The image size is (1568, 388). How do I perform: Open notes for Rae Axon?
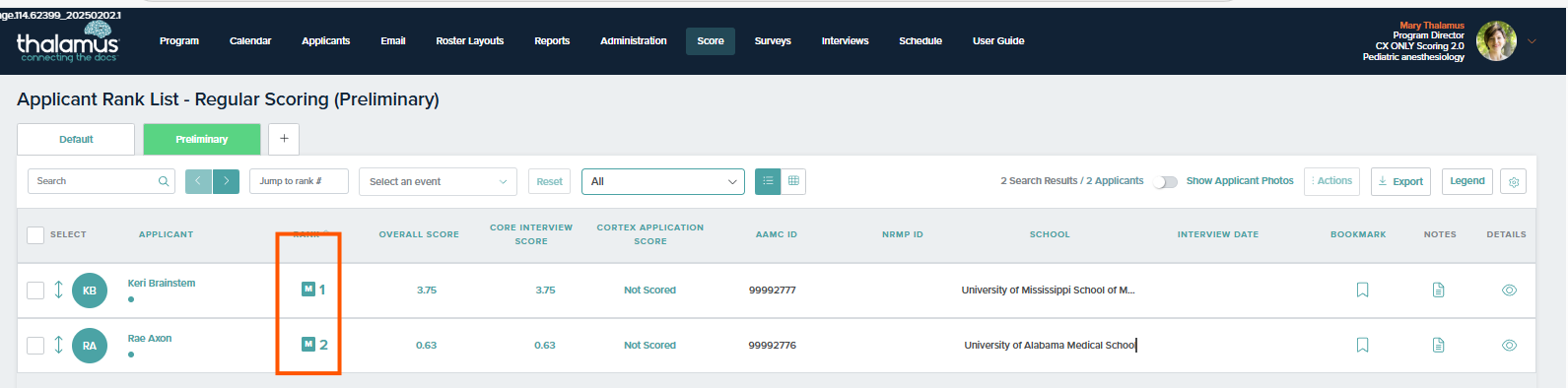(x=1439, y=346)
